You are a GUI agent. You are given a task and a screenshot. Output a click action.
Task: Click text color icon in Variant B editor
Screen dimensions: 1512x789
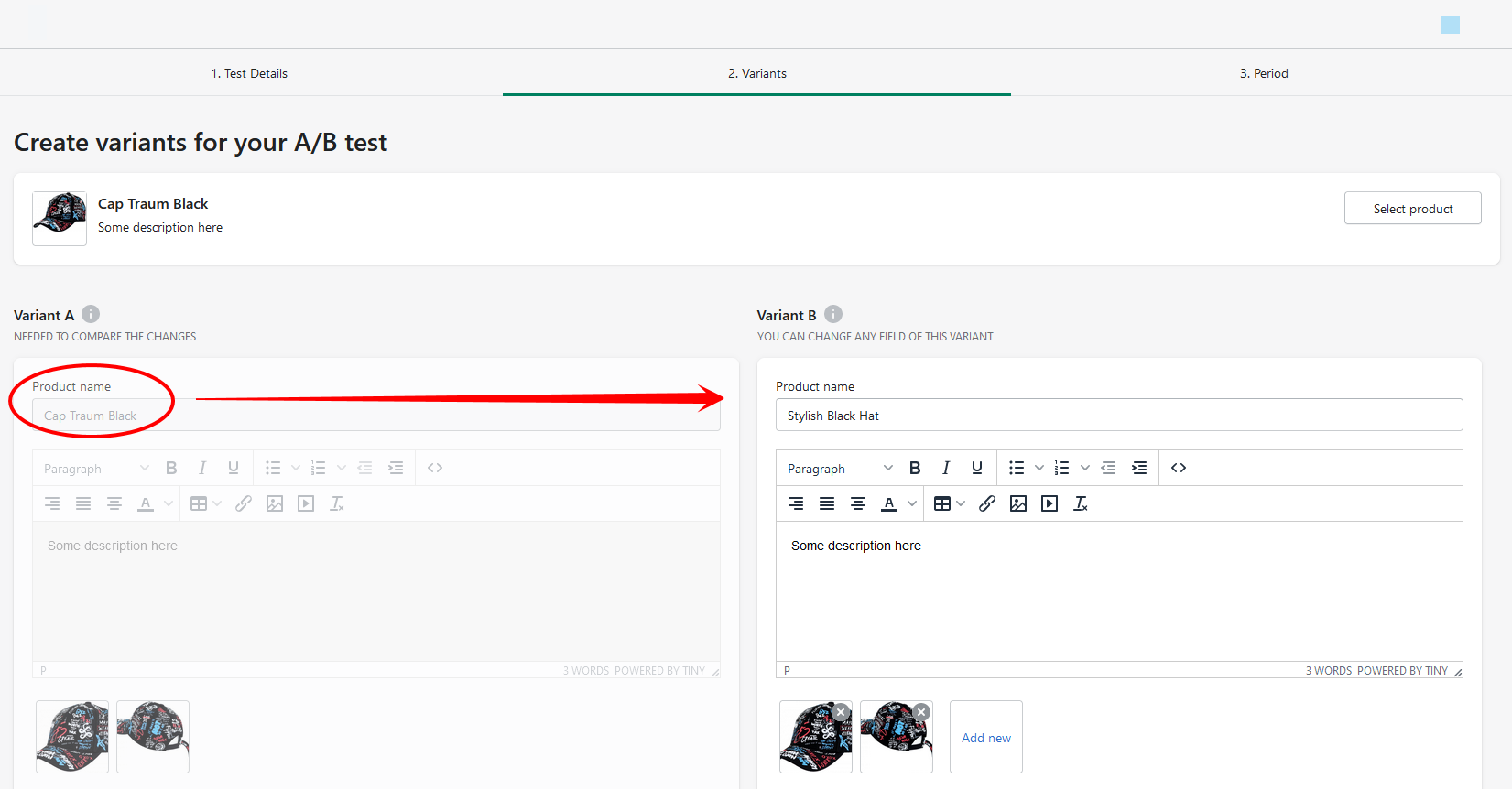click(x=889, y=503)
